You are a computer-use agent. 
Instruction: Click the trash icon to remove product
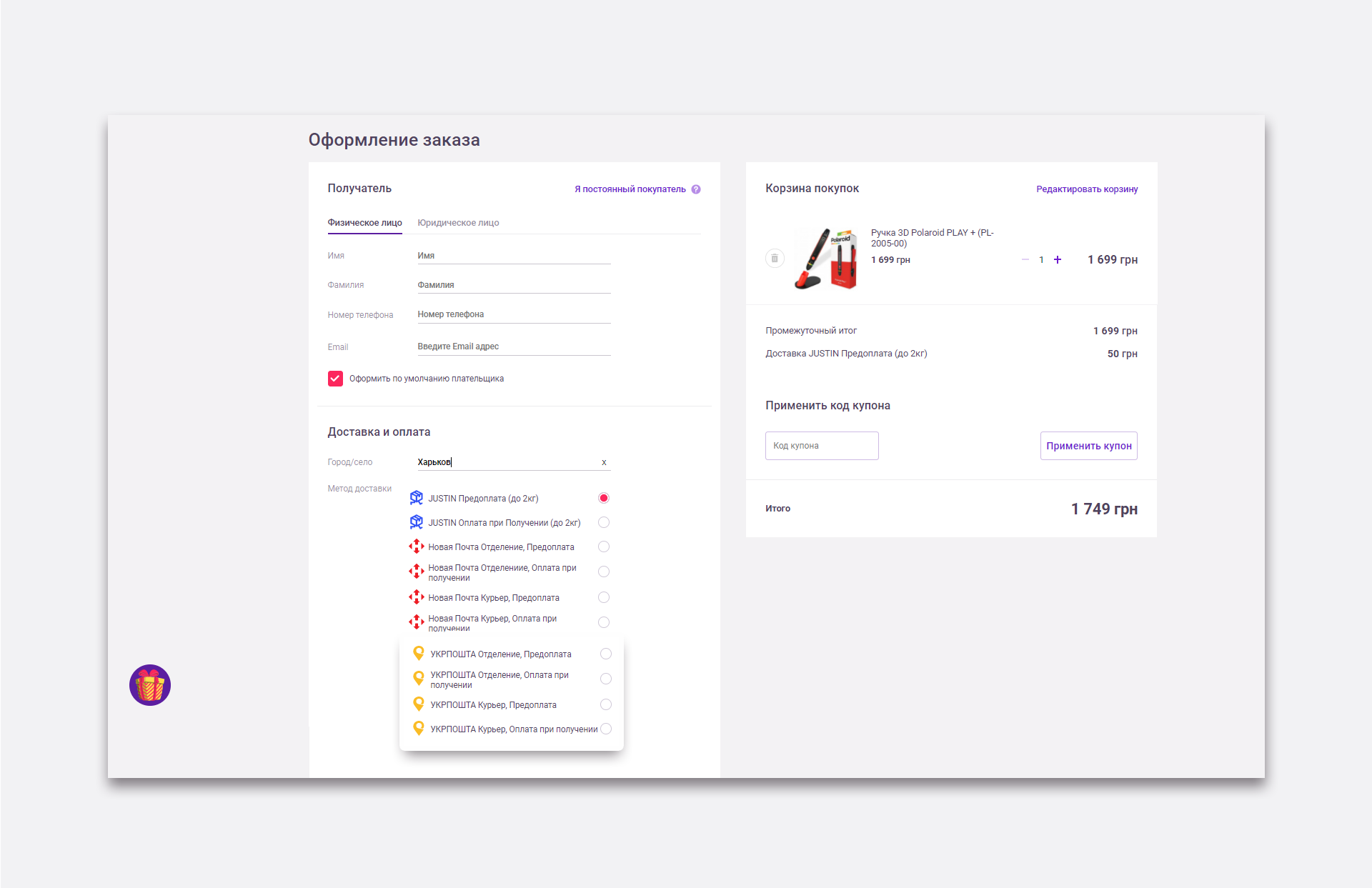click(775, 259)
